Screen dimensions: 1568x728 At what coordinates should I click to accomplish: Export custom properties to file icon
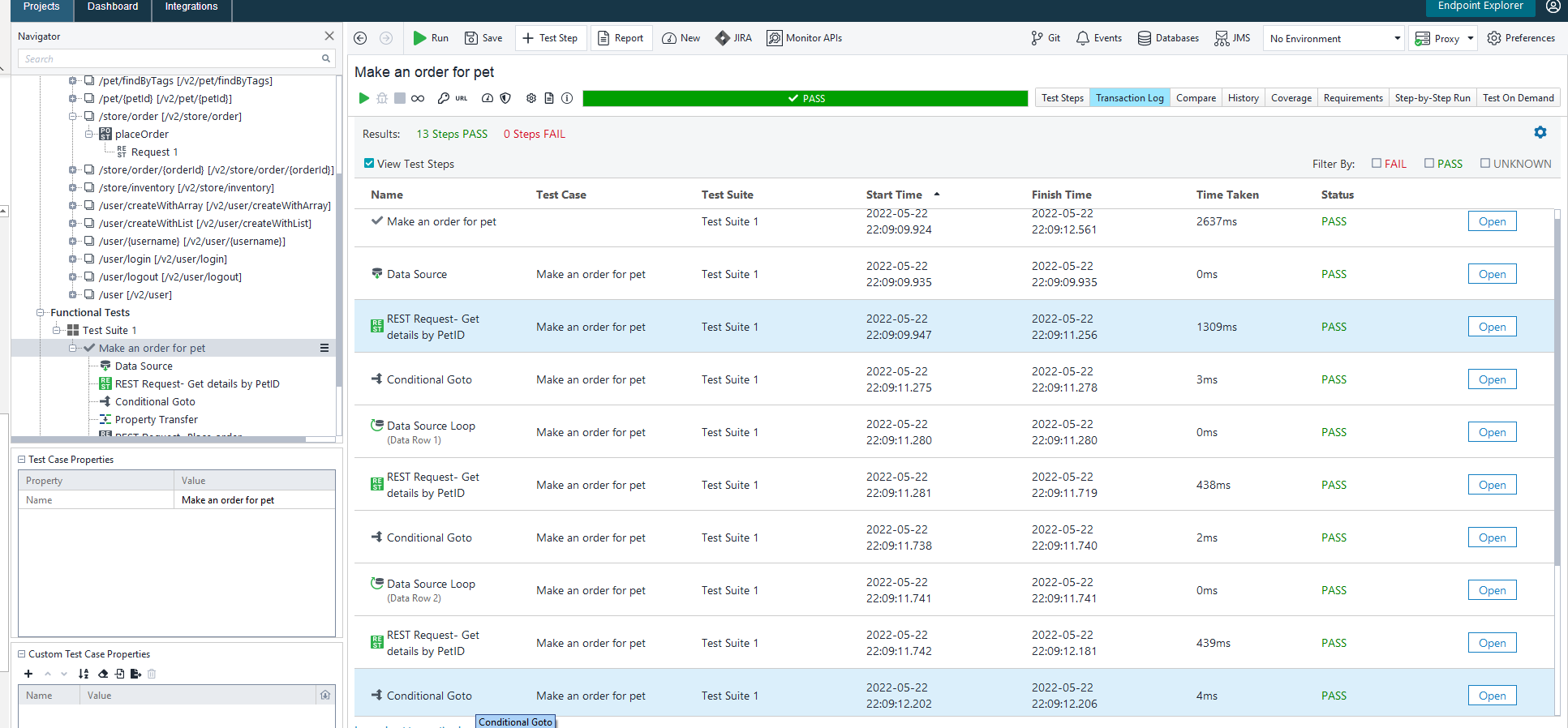click(x=135, y=674)
